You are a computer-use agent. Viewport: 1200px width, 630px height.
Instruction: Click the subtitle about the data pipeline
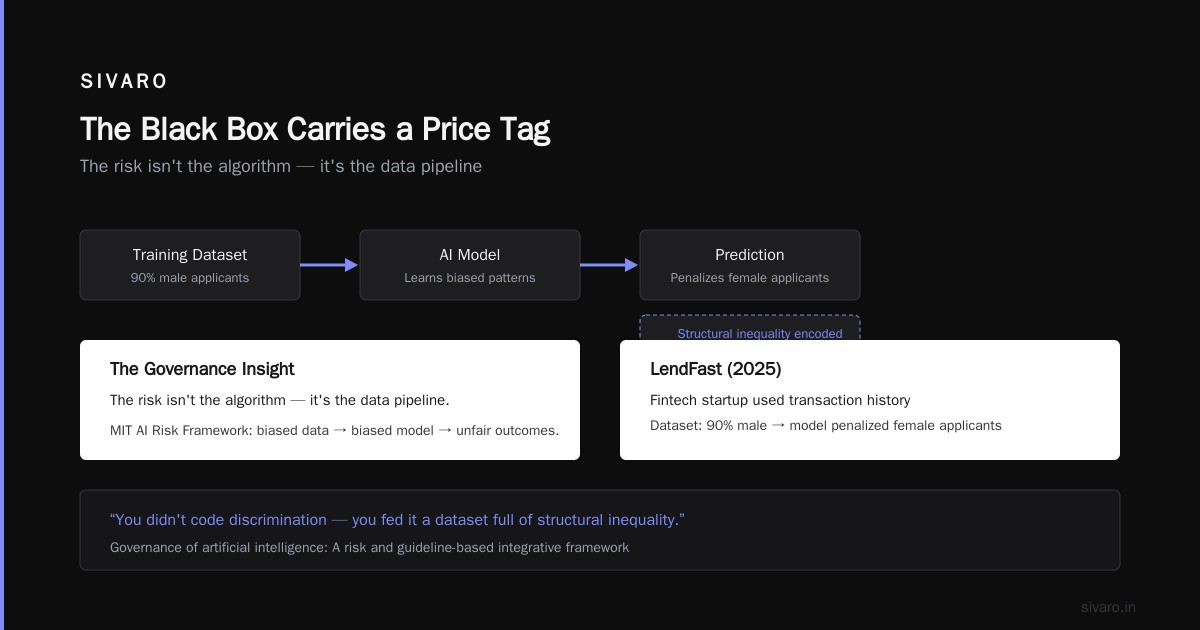tap(281, 166)
